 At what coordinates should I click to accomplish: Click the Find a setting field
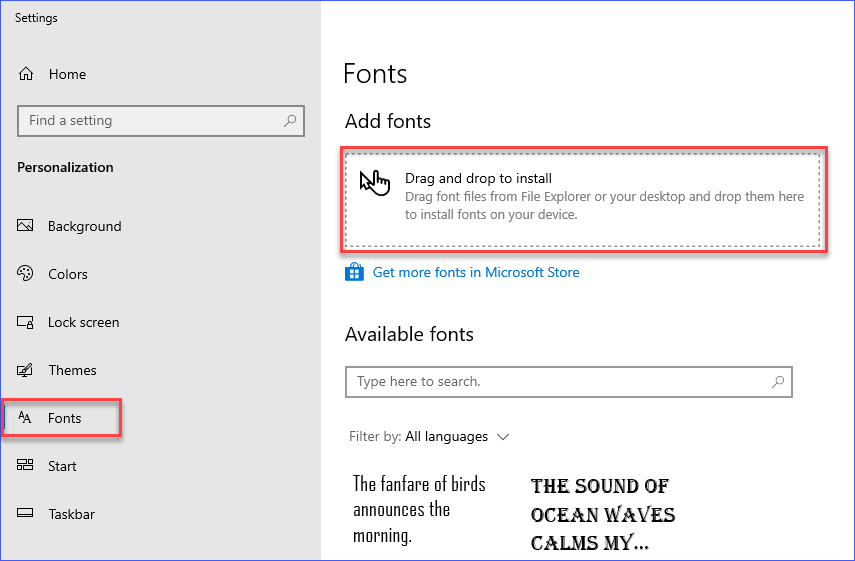click(161, 120)
